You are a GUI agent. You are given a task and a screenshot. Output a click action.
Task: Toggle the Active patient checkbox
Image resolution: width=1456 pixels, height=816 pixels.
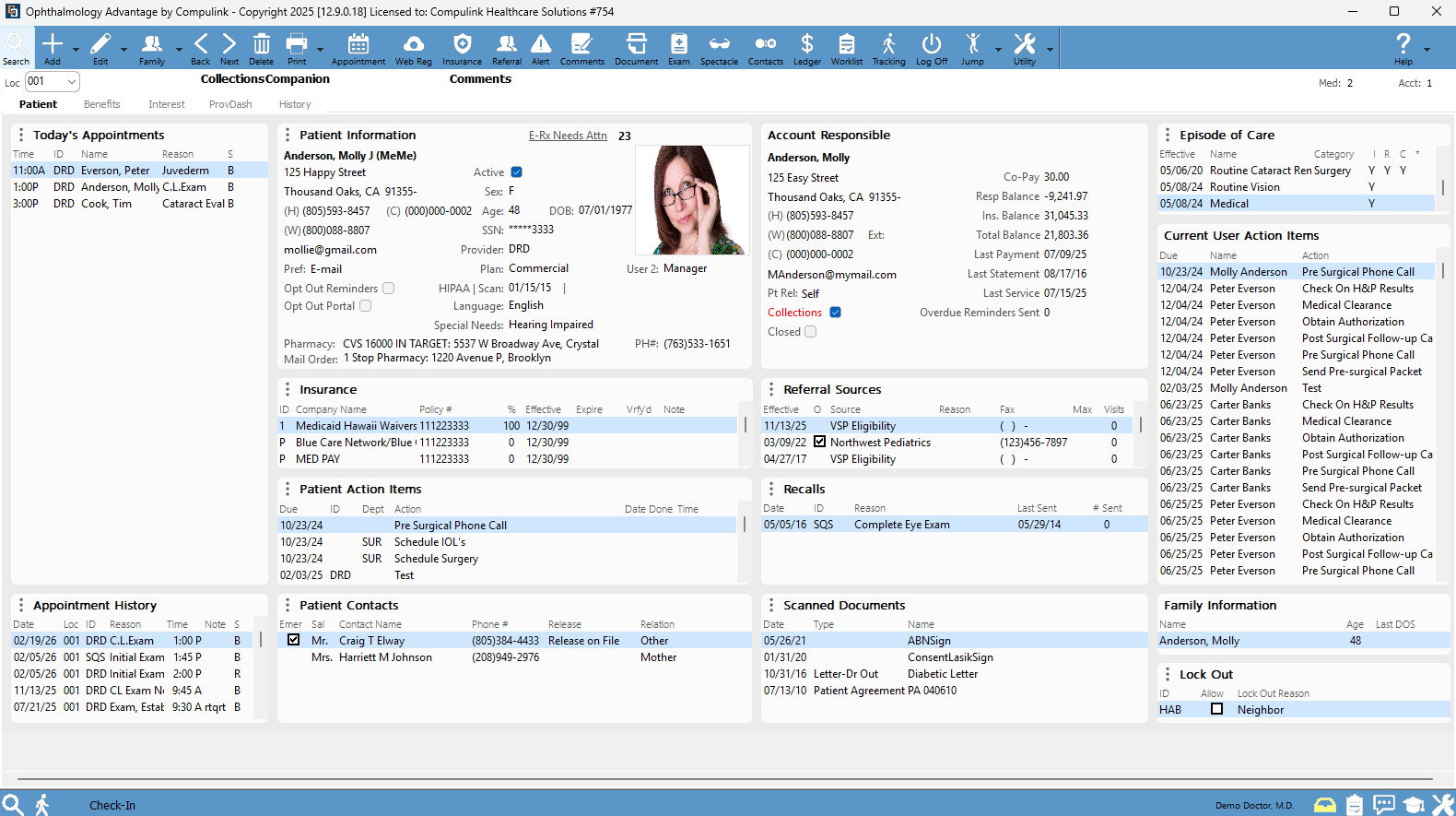coord(517,172)
